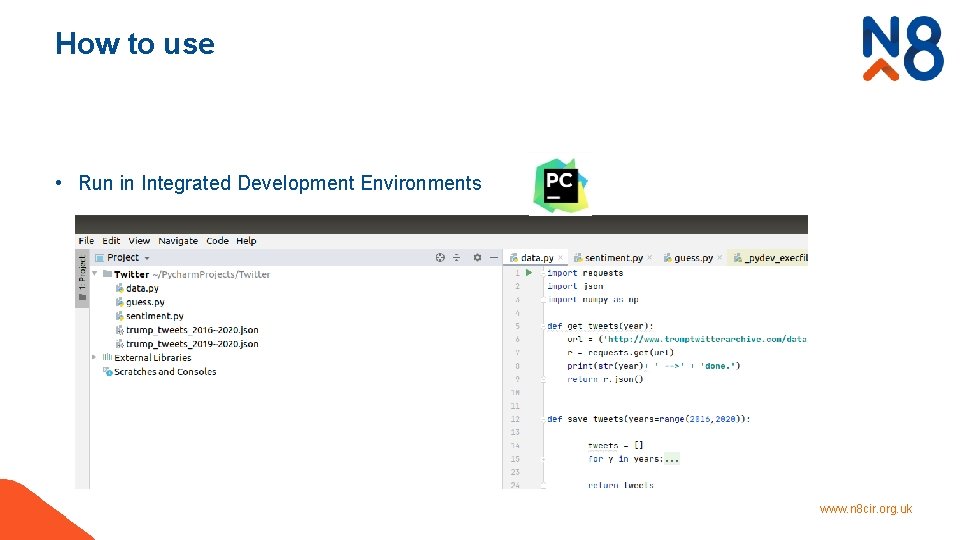Switch to the sentiment.py editor tab

coord(613,258)
